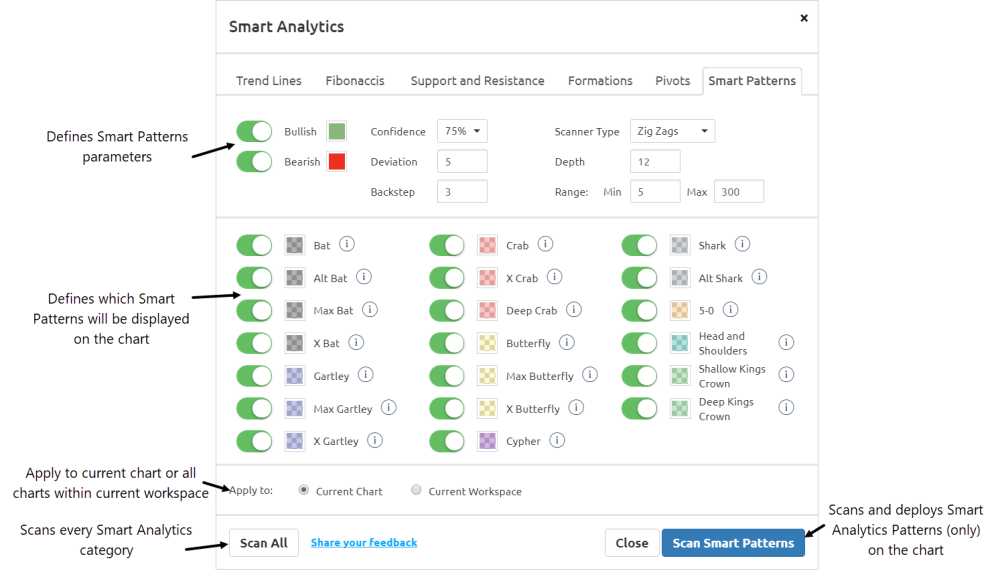Image resolution: width=1000 pixels, height=581 pixels.
Task: Change the Max Gartley color swatch
Action: pyautogui.click(x=295, y=408)
